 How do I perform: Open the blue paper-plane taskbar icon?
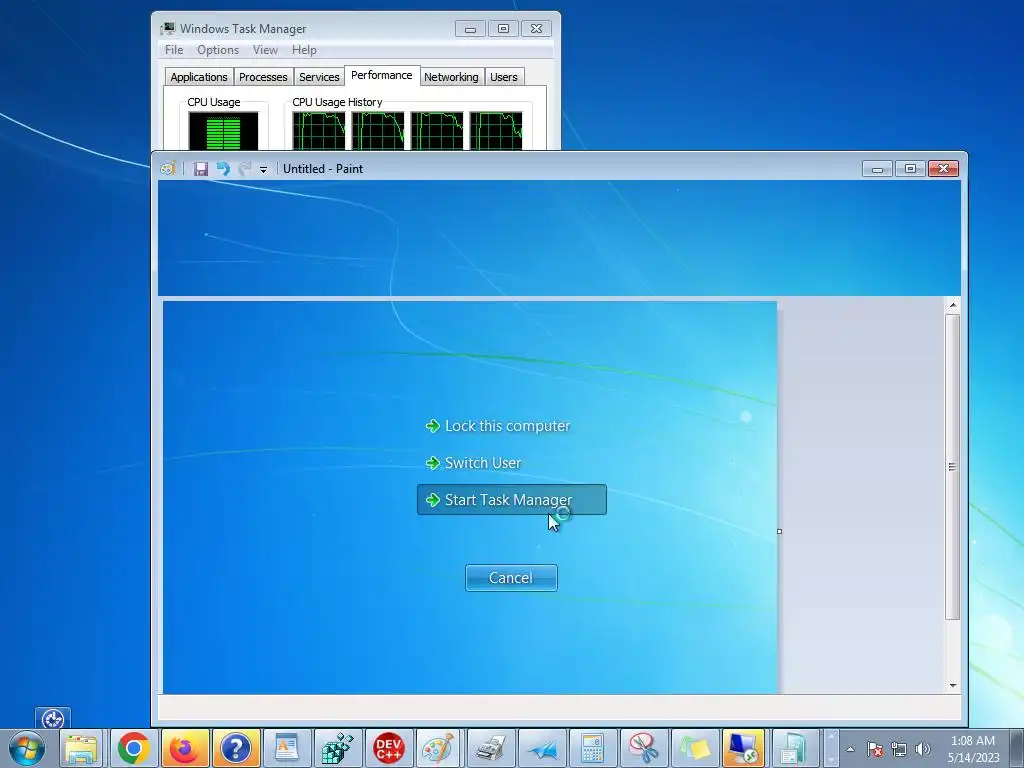(541, 748)
